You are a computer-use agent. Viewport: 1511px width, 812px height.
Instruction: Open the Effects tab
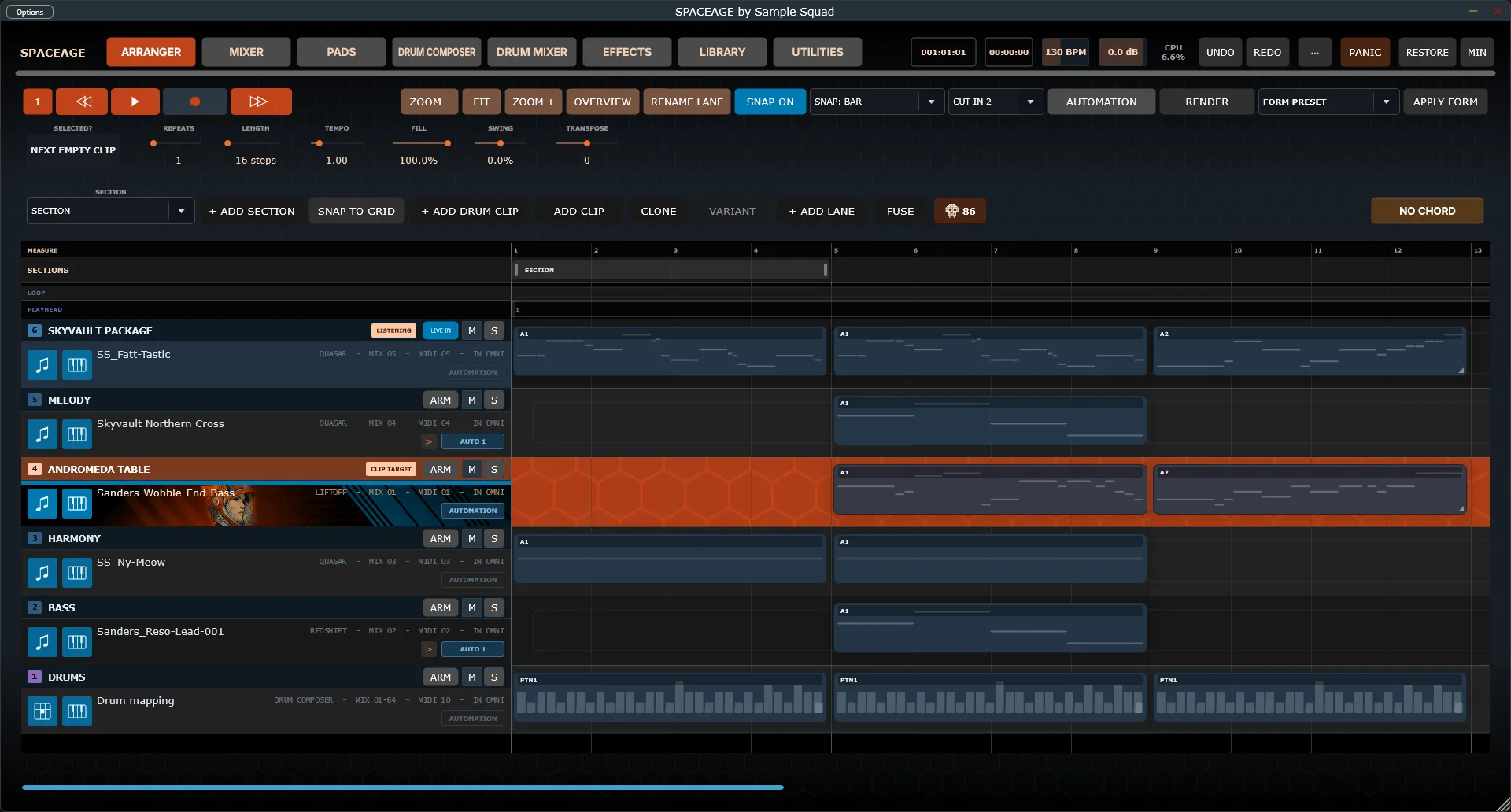627,52
